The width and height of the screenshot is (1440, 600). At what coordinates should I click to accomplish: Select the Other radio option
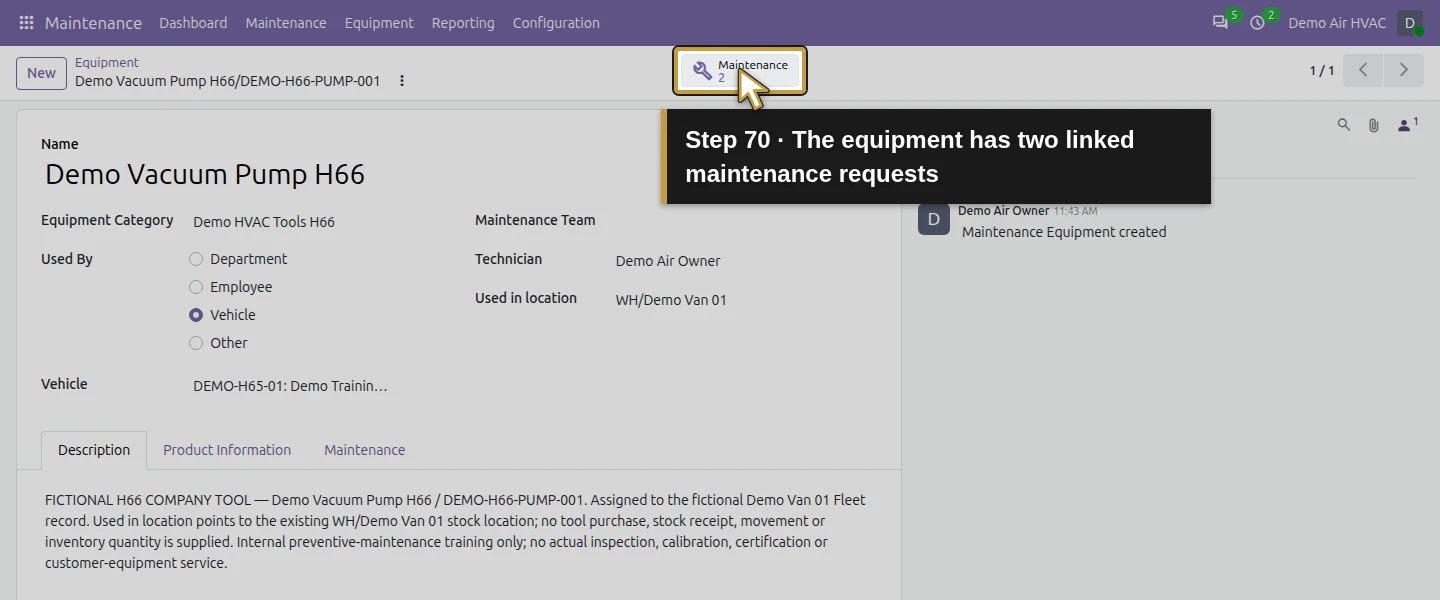tap(196, 343)
